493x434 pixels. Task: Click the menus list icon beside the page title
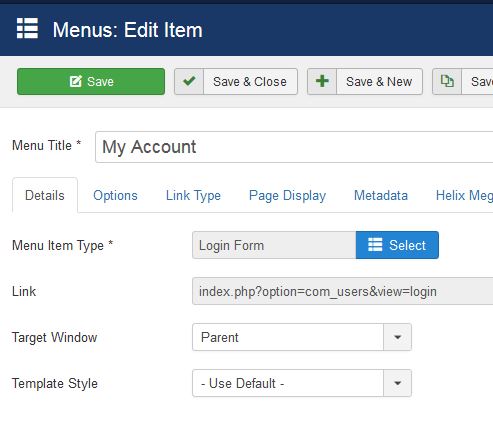(x=27, y=28)
